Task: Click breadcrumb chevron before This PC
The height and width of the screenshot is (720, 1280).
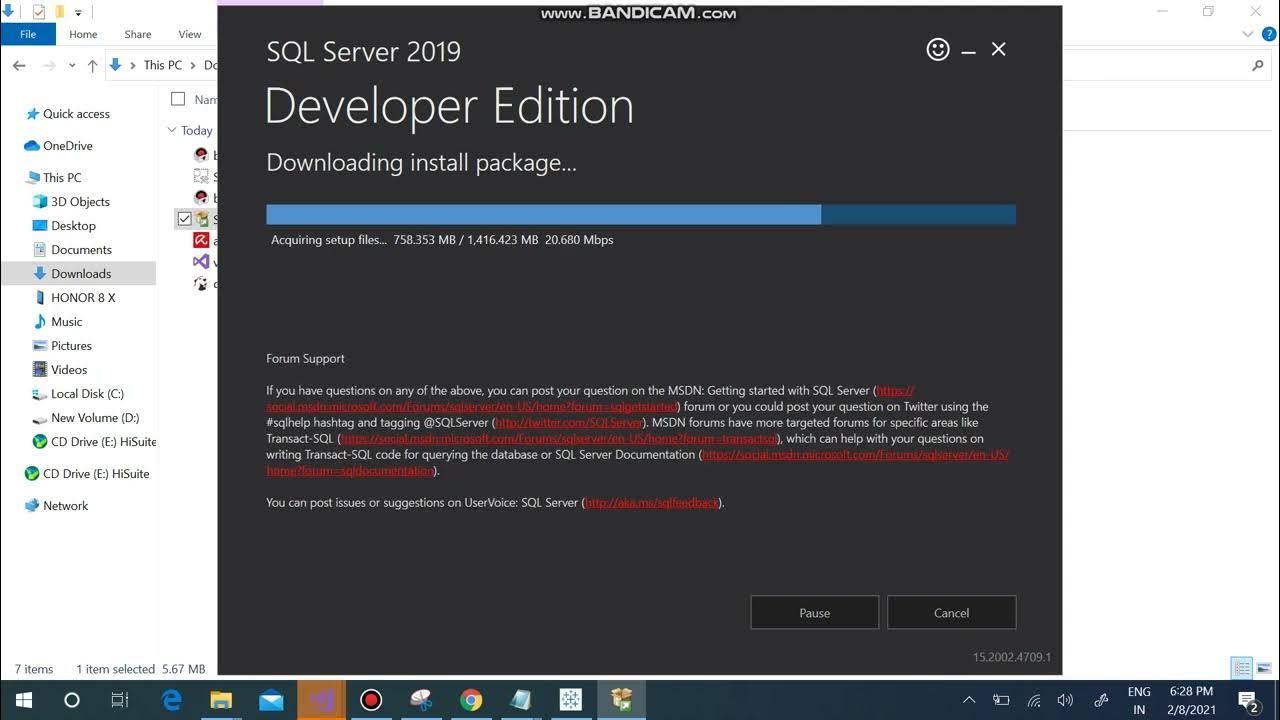Action: coord(134,65)
